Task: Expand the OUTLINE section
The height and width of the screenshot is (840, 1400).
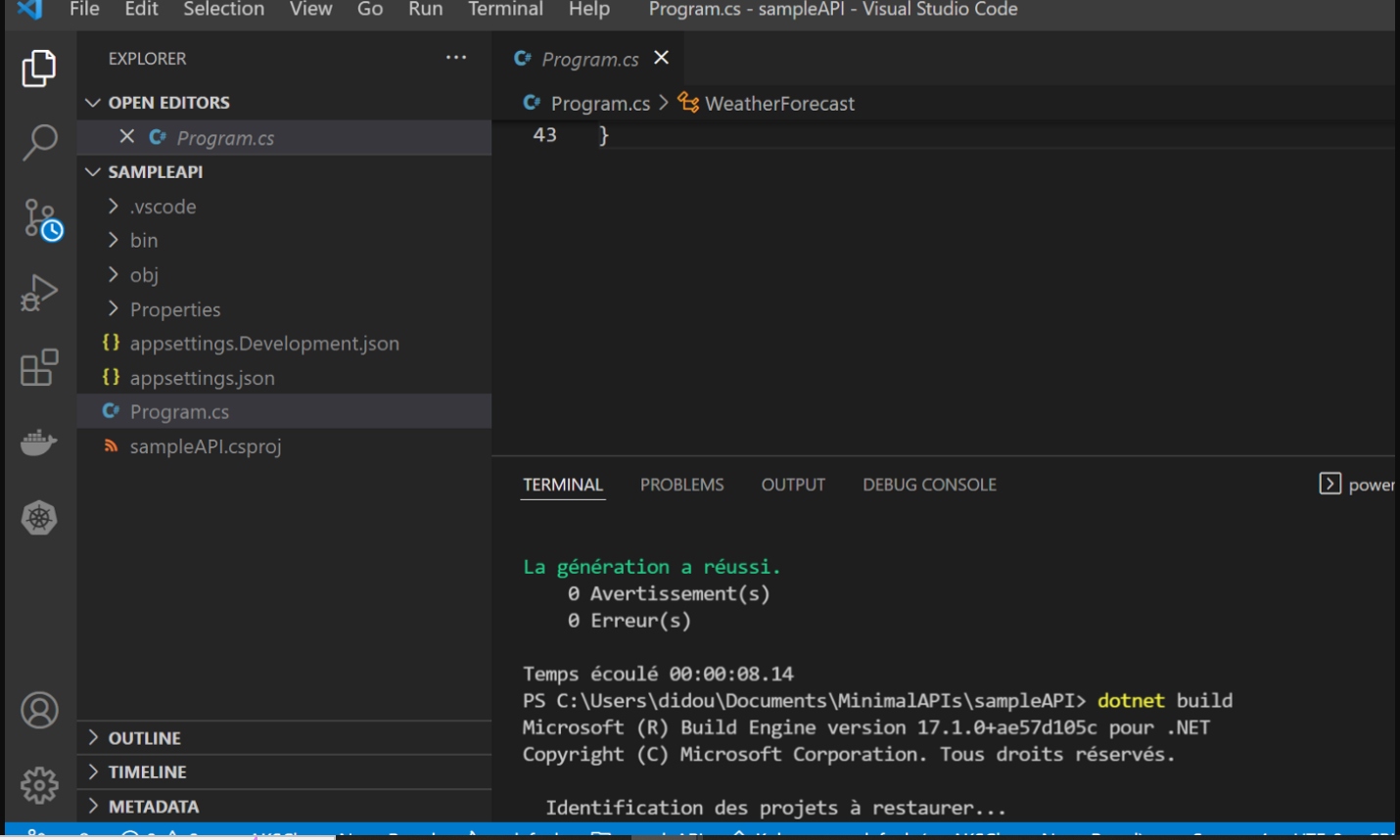Action: (144, 738)
